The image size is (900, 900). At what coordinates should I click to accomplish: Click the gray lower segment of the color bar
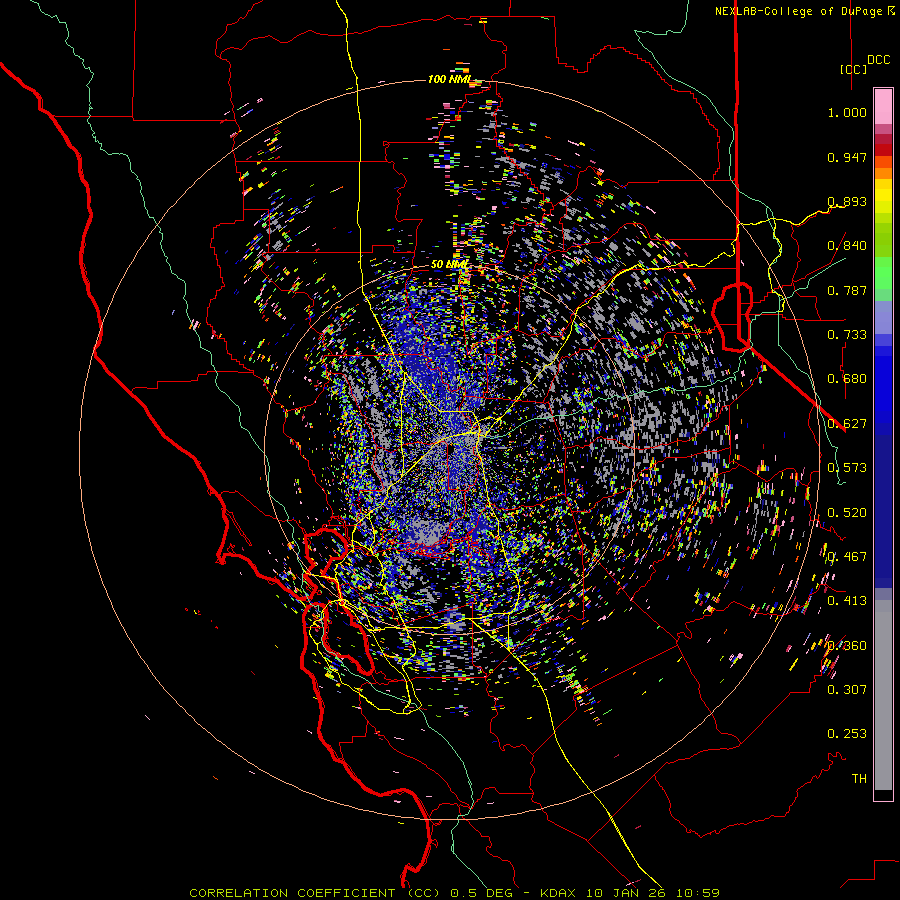[x=883, y=695]
